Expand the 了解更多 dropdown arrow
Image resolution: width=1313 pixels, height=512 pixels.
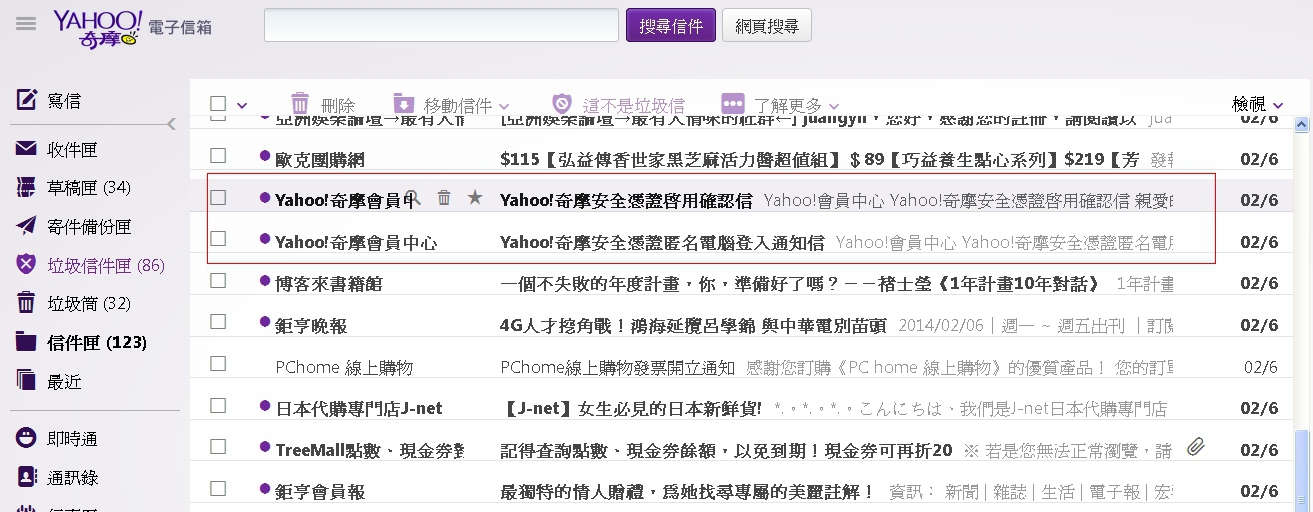[x=833, y=107]
